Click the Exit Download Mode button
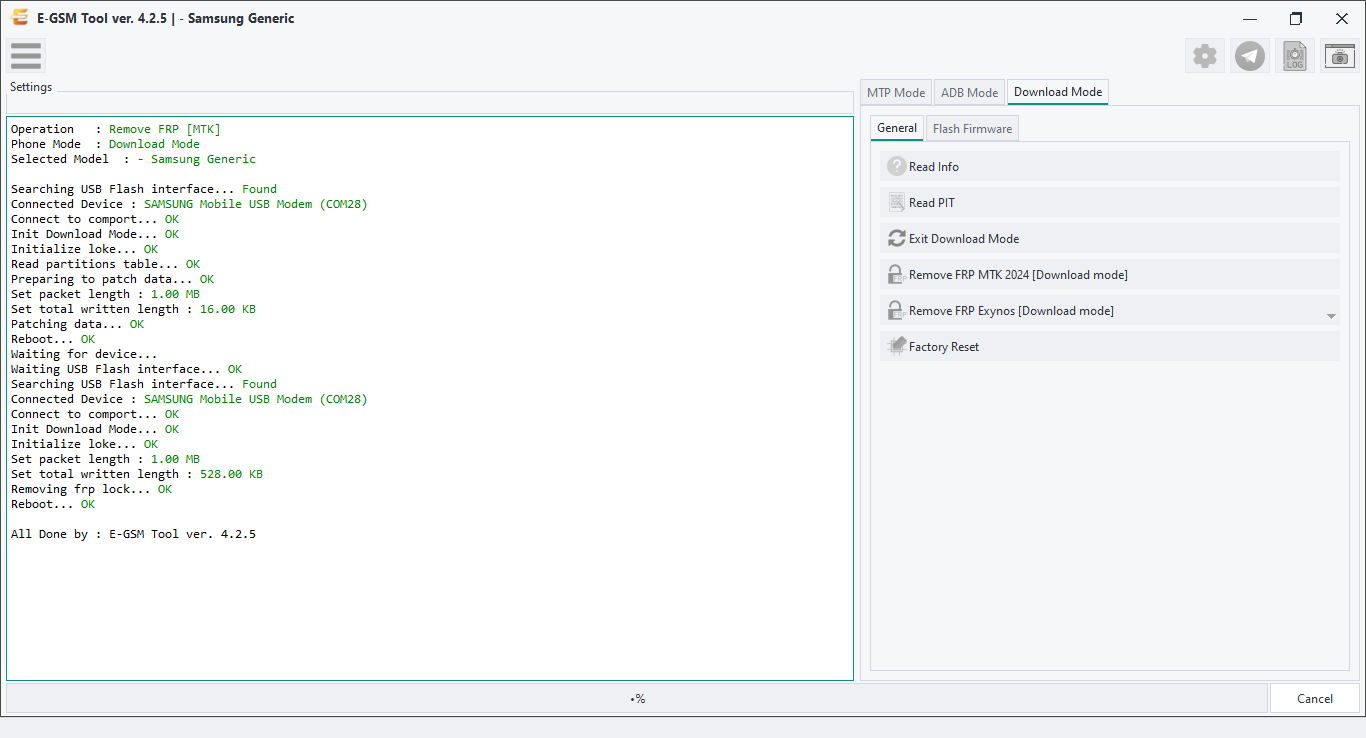 [1110, 239]
